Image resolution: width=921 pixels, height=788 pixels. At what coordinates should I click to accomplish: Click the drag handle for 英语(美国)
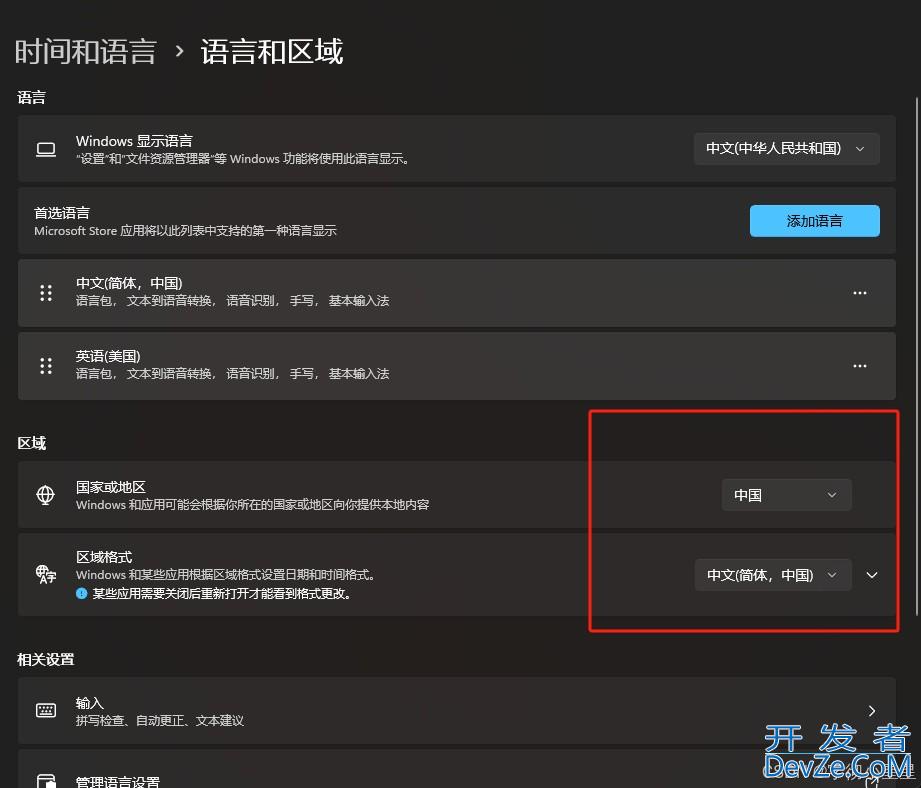click(46, 366)
